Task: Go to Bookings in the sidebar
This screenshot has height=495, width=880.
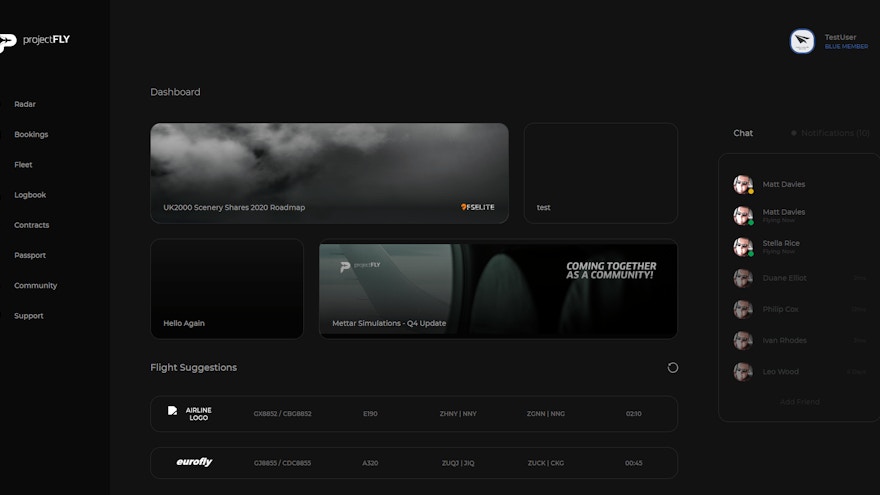Action: click(31, 134)
